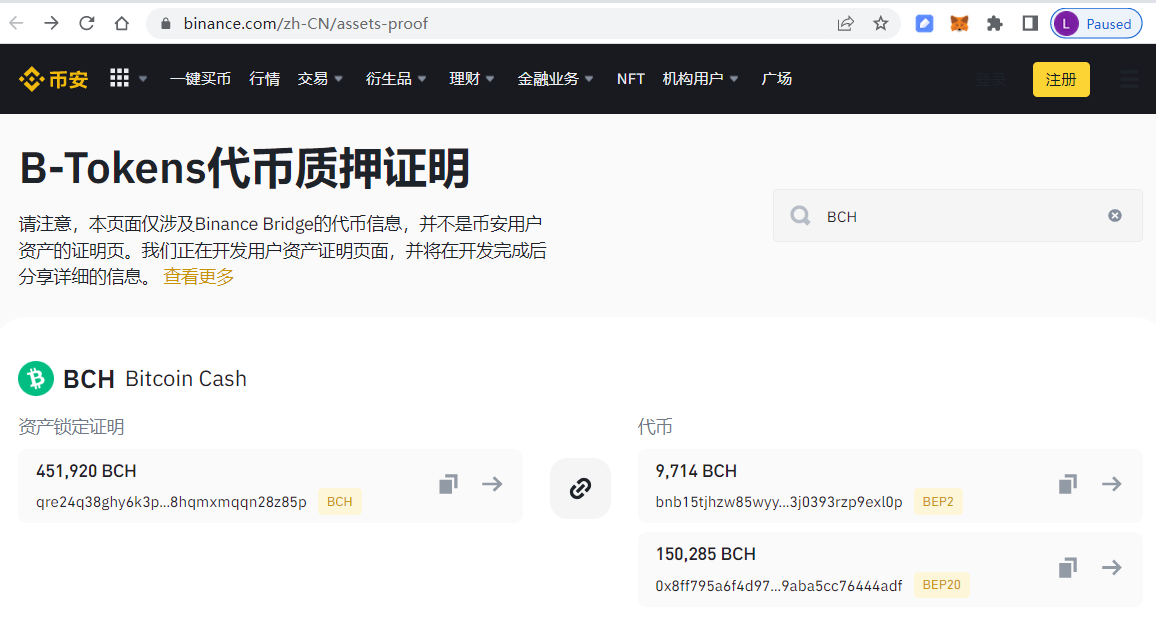
Task: Expand the 交易 dropdown
Action: (x=320, y=79)
